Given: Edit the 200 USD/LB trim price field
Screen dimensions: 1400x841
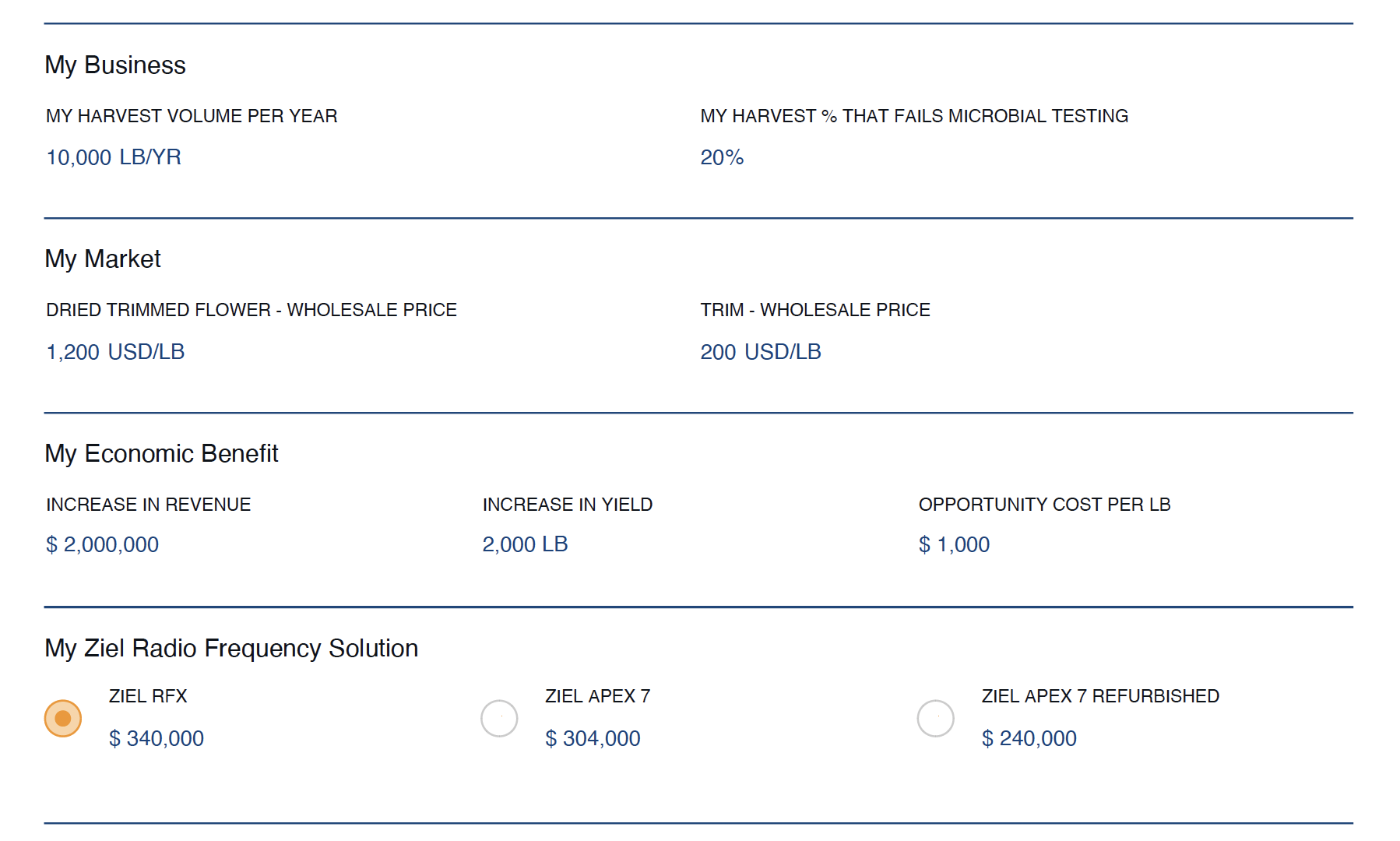Looking at the screenshot, I should pyautogui.click(x=718, y=352).
